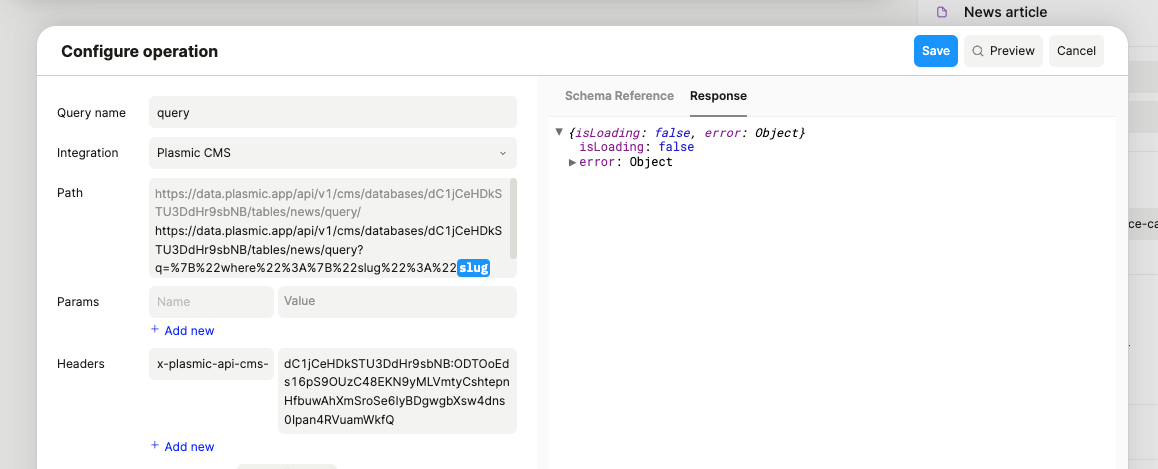Viewport: 1158px width, 469px height.
Task: Save the configured operation
Action: point(935,51)
